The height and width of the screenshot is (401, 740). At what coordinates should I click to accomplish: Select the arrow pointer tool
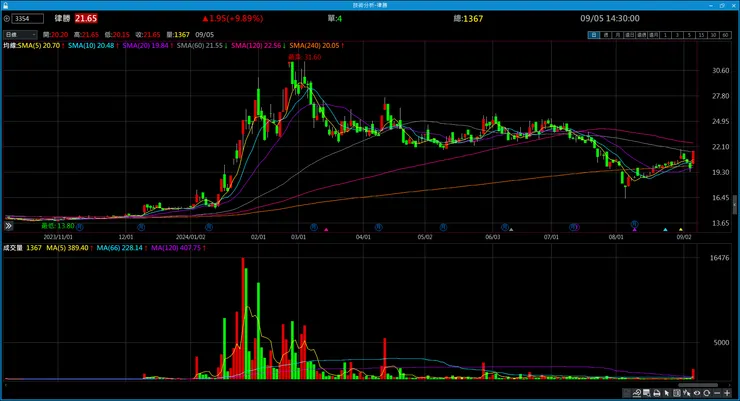[x=667, y=393]
